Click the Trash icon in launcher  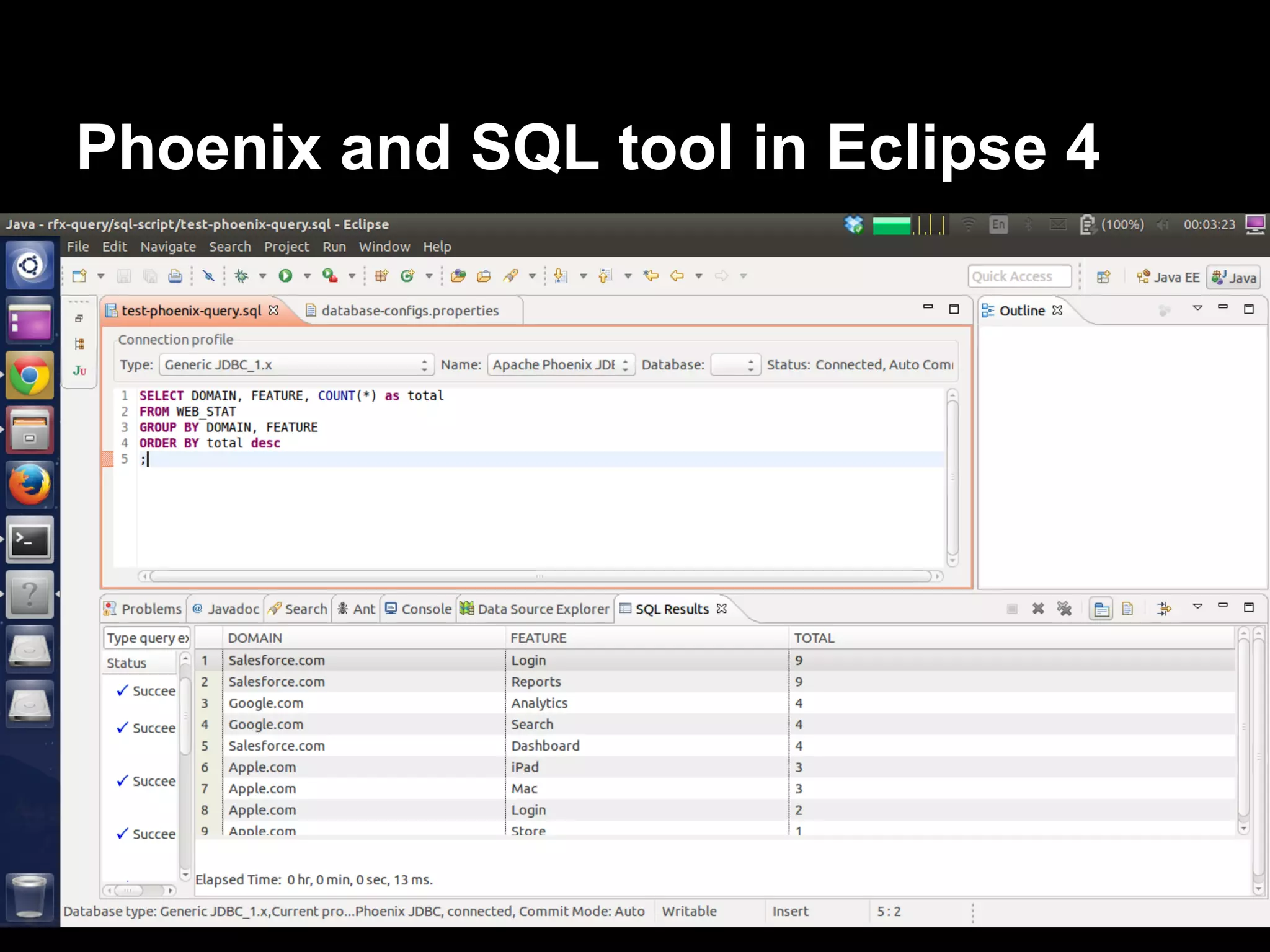(29, 897)
